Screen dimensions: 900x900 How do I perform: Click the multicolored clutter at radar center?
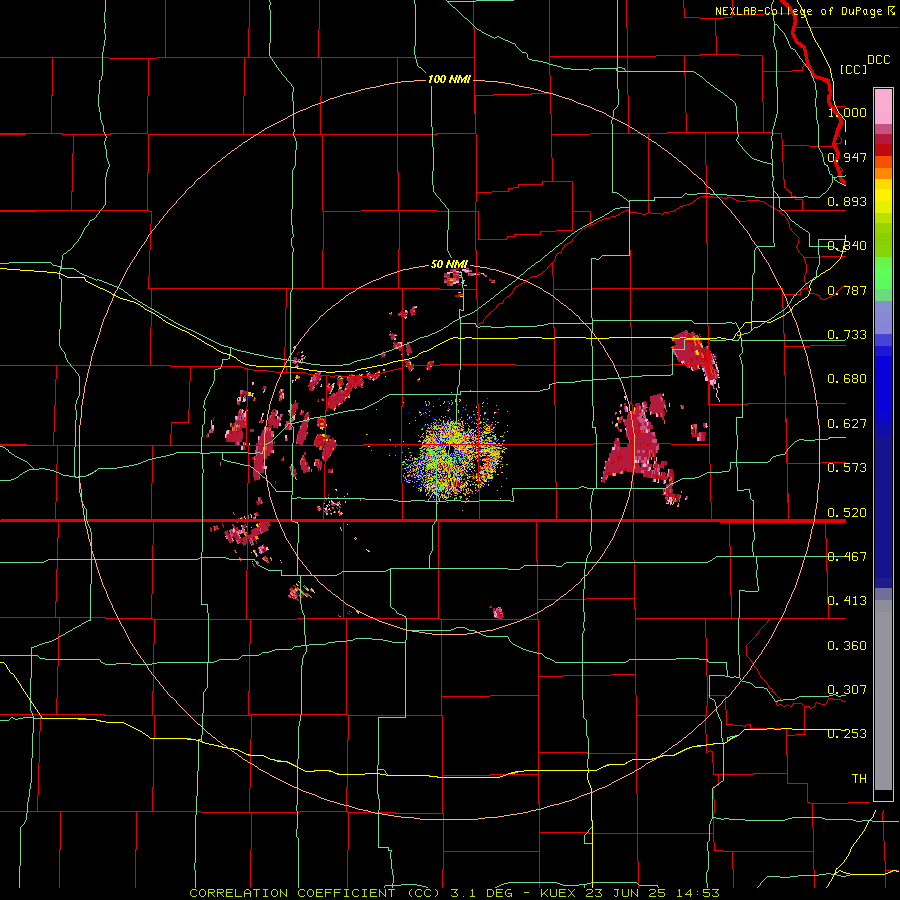[x=454, y=452]
